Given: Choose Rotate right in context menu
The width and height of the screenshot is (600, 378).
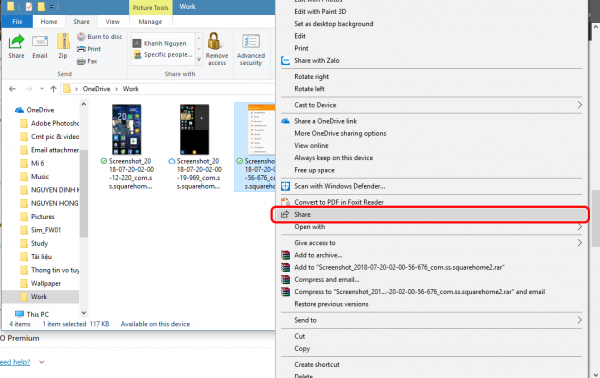Looking at the screenshot, I should [x=311, y=77].
